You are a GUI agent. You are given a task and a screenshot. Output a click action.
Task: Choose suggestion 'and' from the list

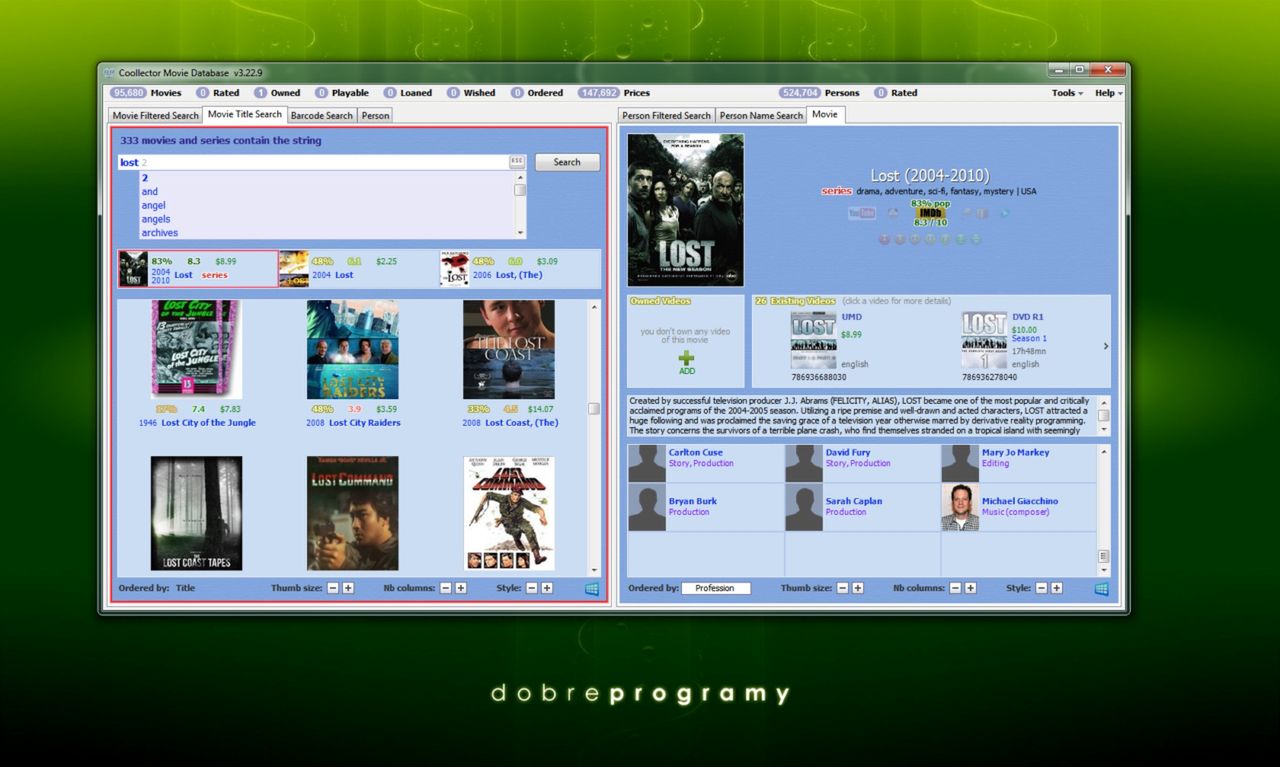[x=149, y=191]
